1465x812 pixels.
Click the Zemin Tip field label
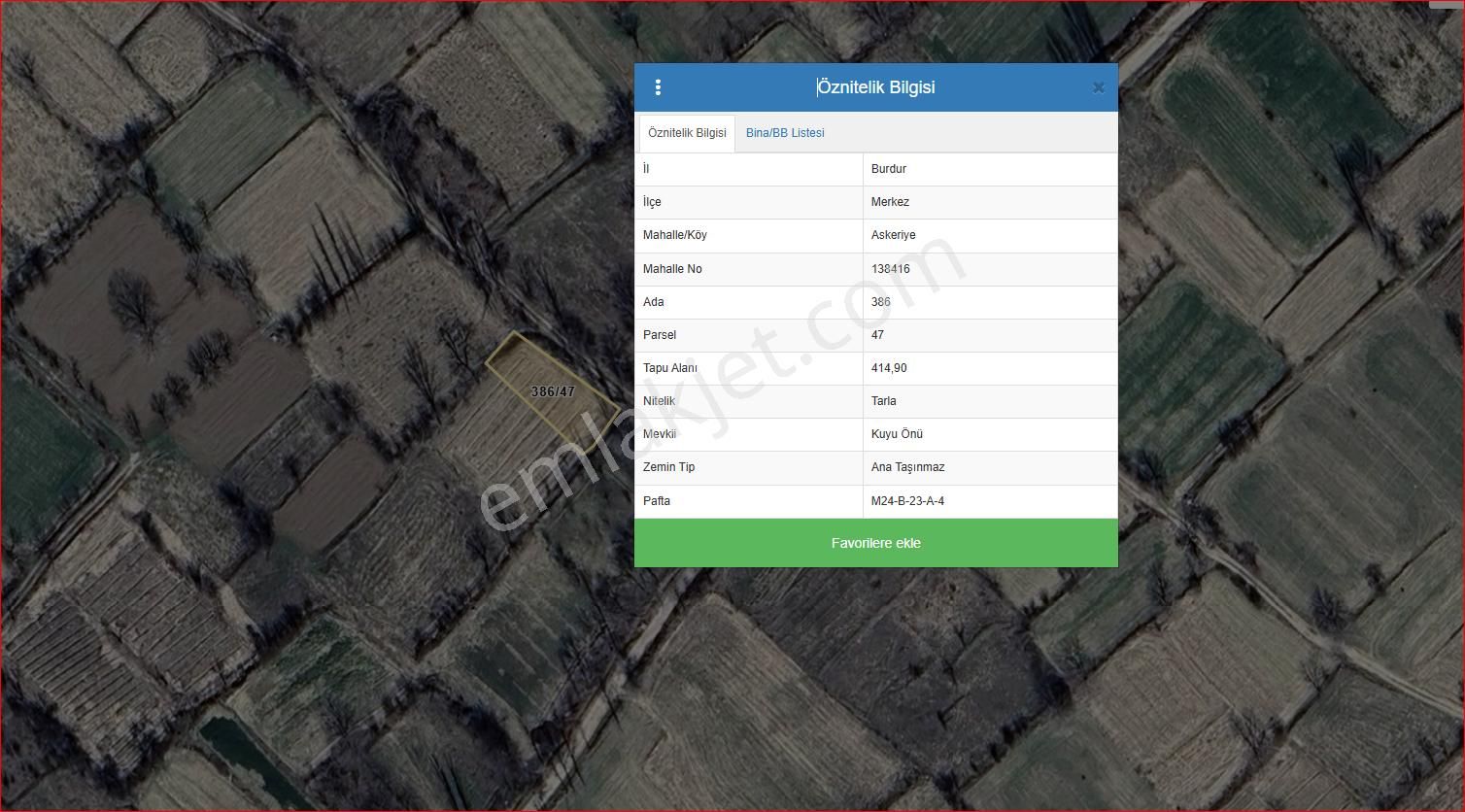[669, 467]
